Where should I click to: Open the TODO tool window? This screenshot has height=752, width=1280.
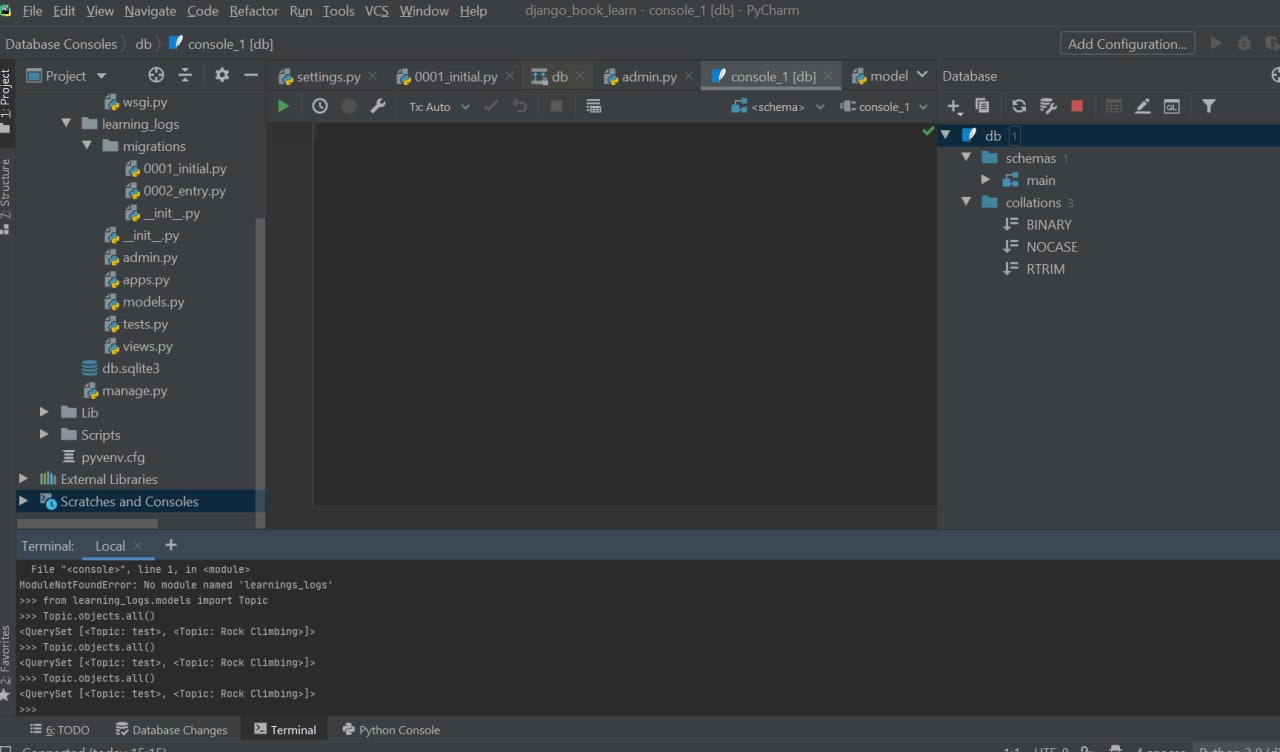coord(60,730)
